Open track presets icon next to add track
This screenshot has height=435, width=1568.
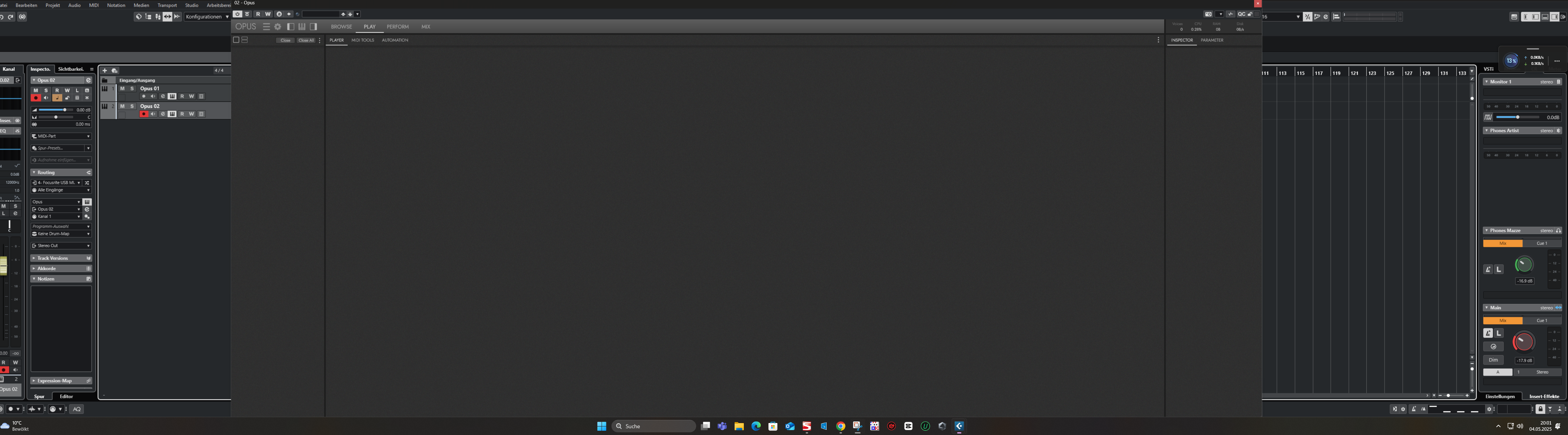114,71
